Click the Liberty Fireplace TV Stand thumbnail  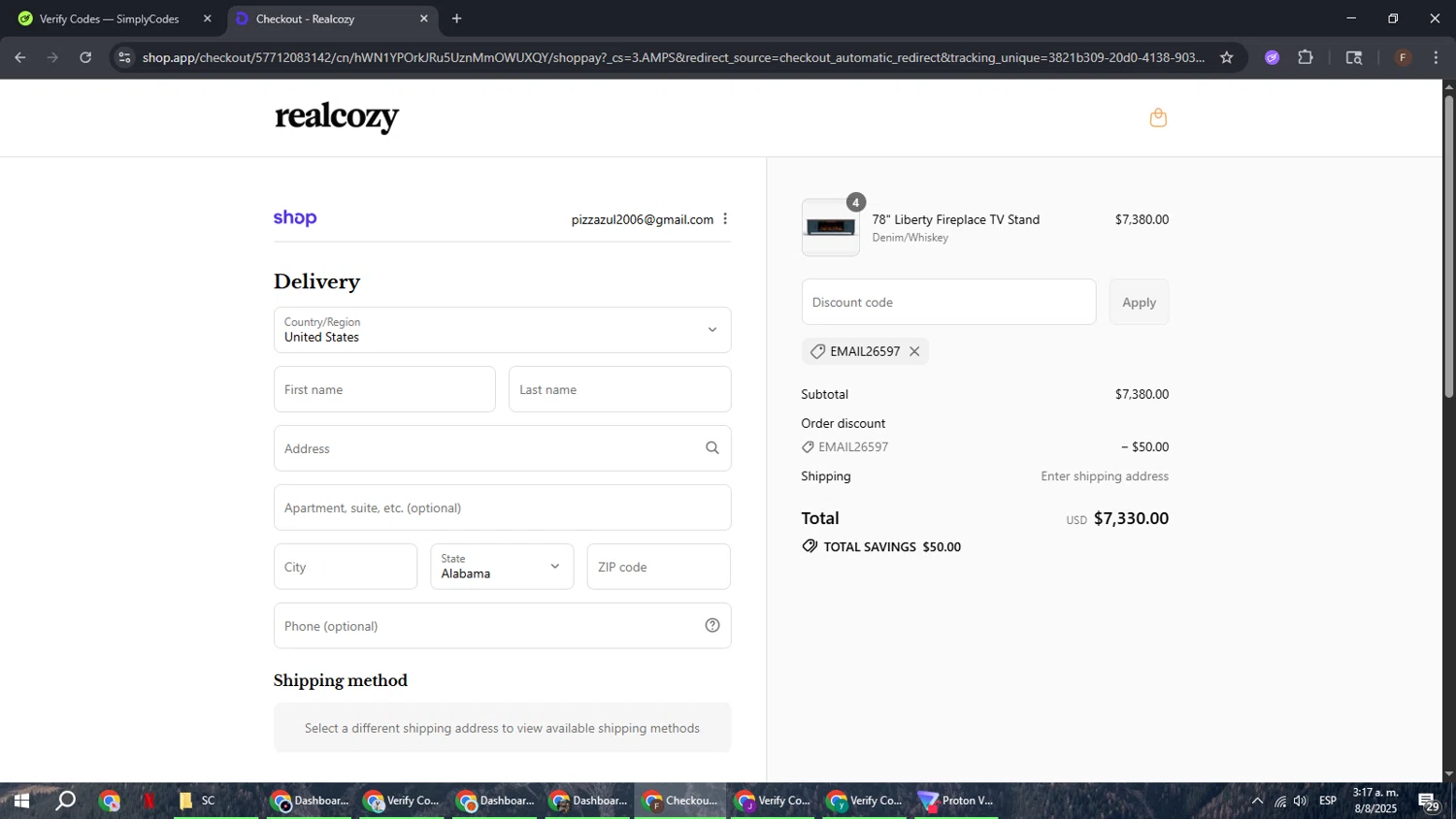[830, 228]
